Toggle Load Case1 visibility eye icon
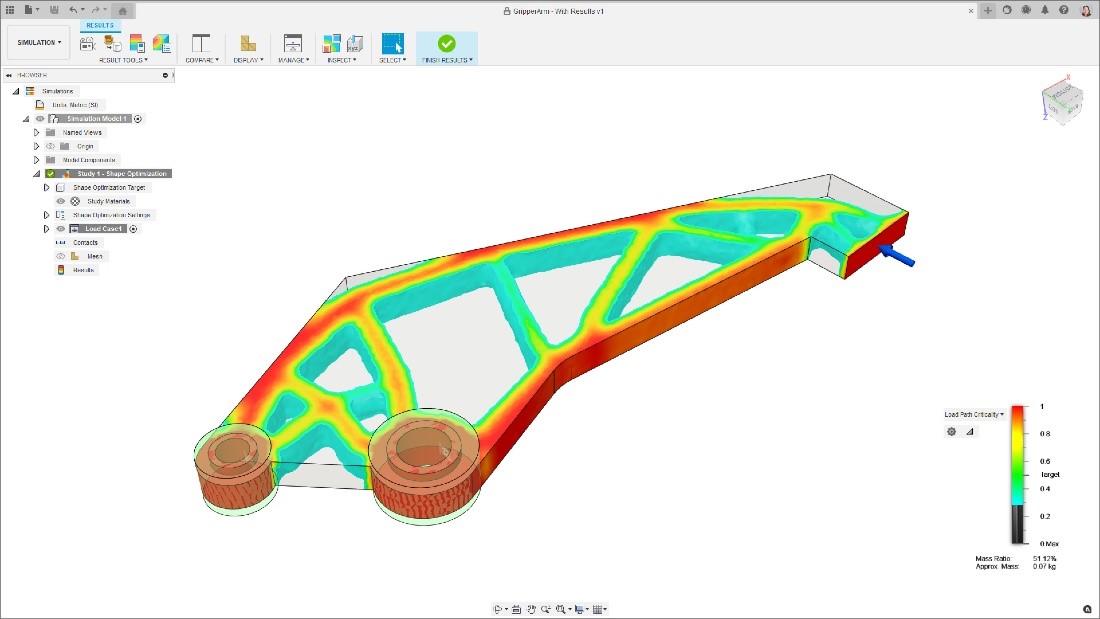 pos(59,227)
